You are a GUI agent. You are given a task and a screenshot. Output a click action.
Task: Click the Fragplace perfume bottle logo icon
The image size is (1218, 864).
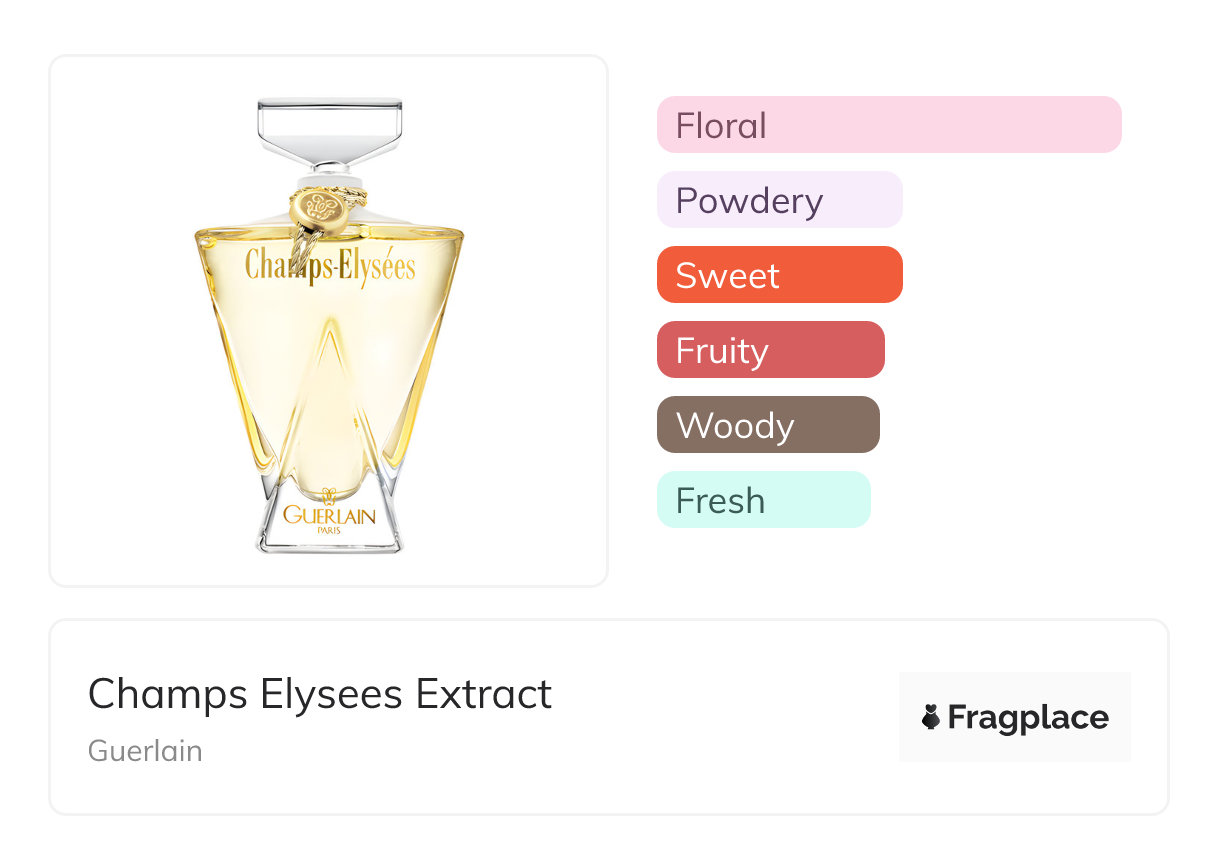931,717
